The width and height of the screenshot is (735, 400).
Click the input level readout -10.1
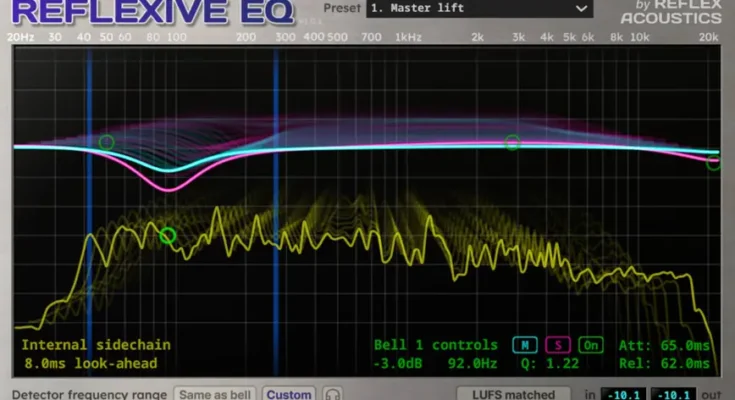(623, 394)
